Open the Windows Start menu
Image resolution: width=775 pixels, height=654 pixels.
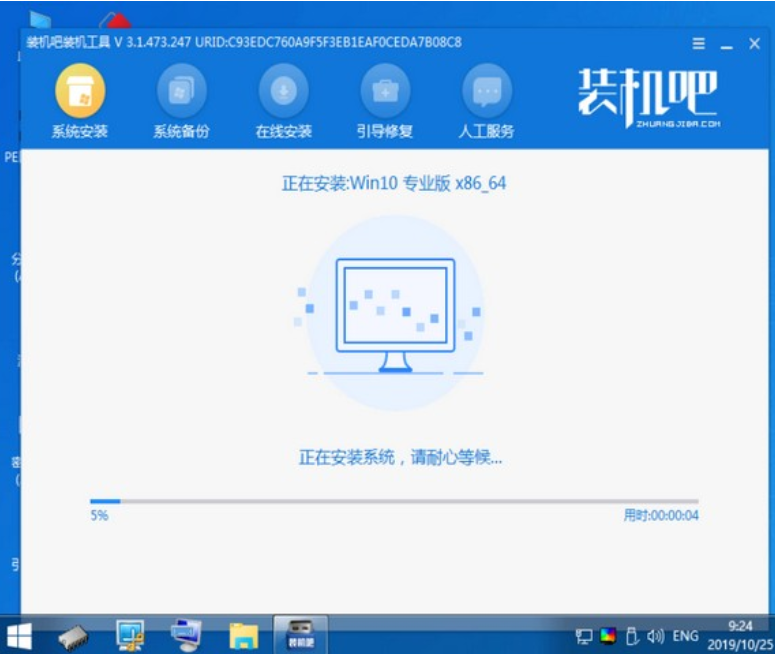[18, 635]
